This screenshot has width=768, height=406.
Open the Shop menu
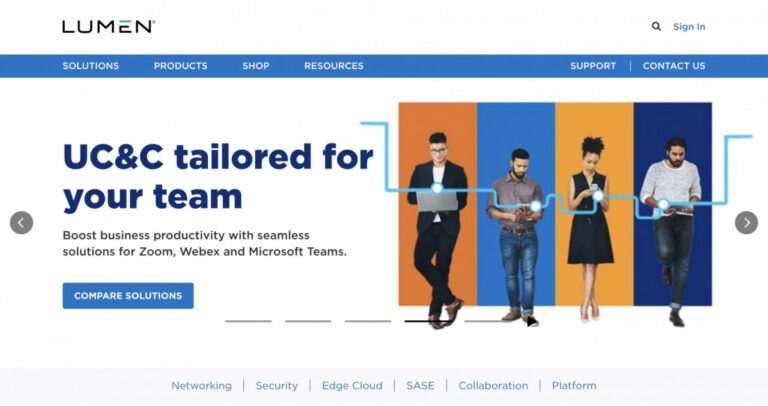(x=256, y=66)
